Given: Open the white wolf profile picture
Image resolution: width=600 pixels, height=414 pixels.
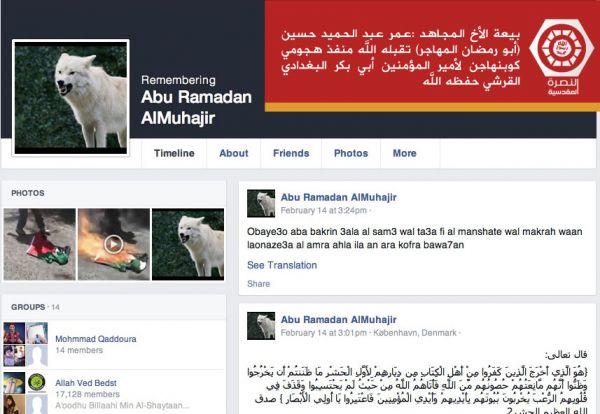Looking at the screenshot, I should 71,98.
